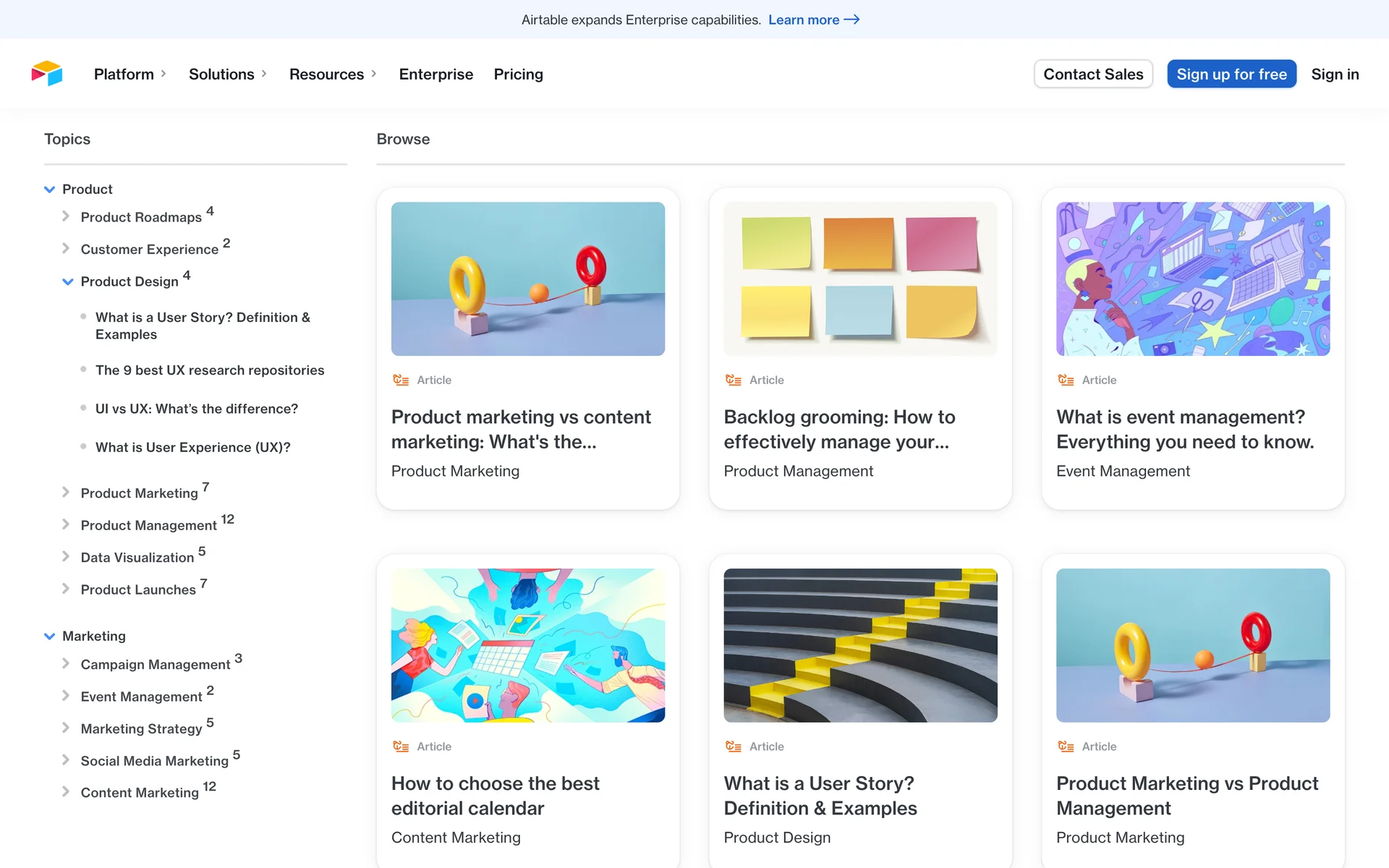Collapse the Marketing topic section
Image resolution: width=1389 pixels, height=868 pixels.
click(49, 637)
